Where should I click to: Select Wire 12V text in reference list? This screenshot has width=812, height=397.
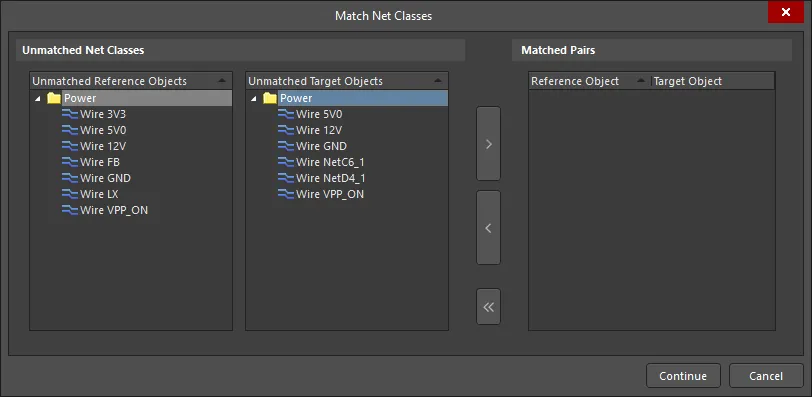[103, 146]
